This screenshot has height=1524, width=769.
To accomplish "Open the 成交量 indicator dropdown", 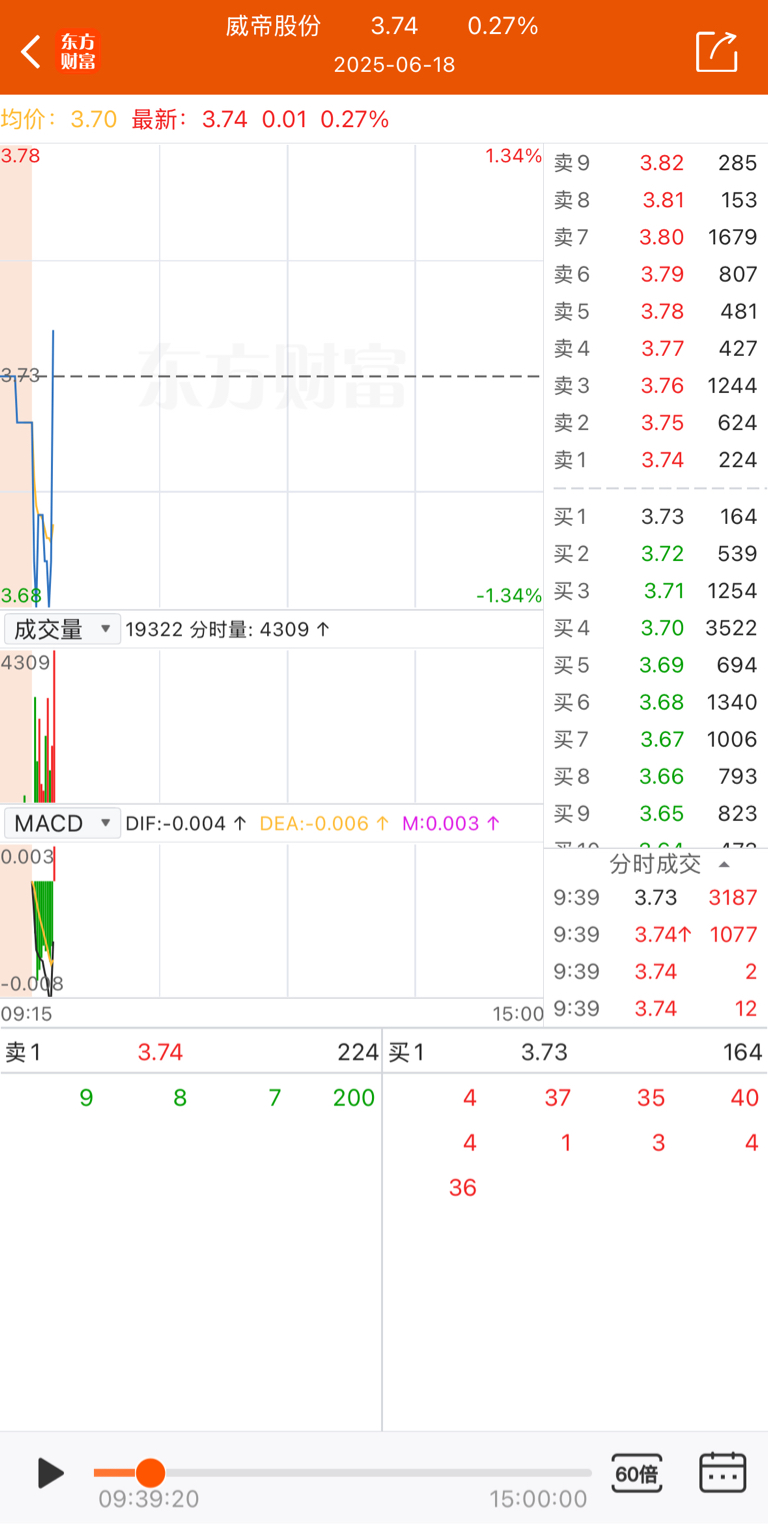I will pos(63,629).
